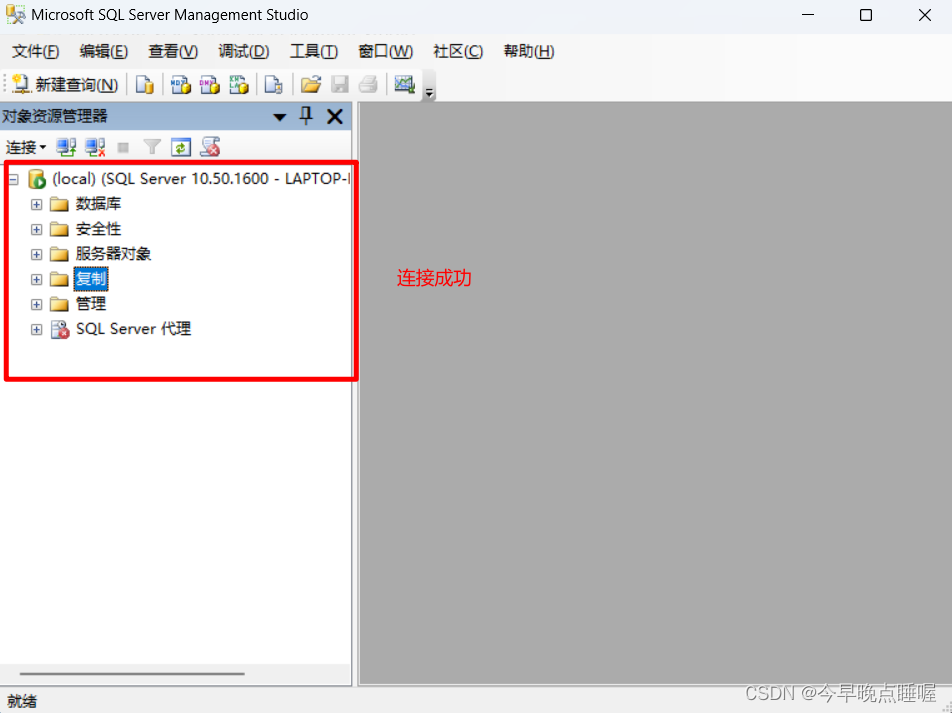
Task: Expand the 服务器对象 folder node
Action: click(36, 254)
